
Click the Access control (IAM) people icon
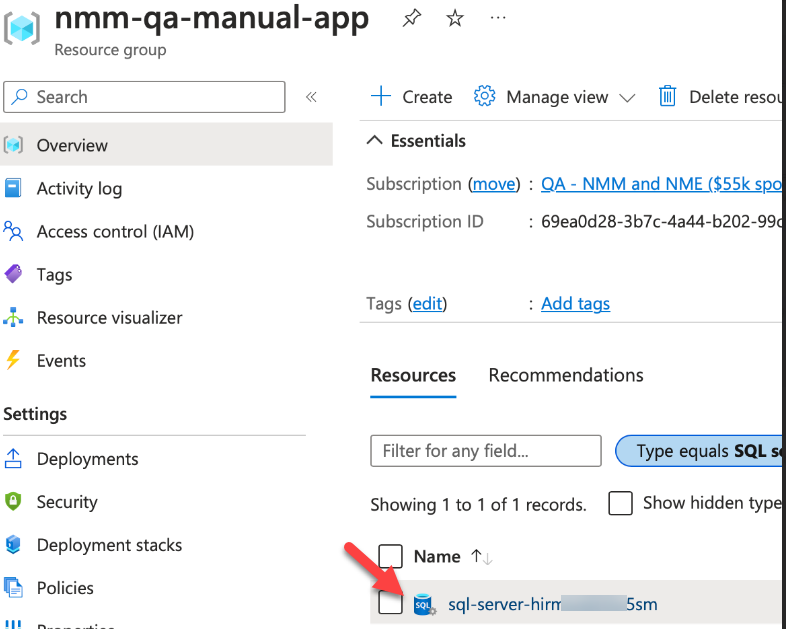pos(13,231)
